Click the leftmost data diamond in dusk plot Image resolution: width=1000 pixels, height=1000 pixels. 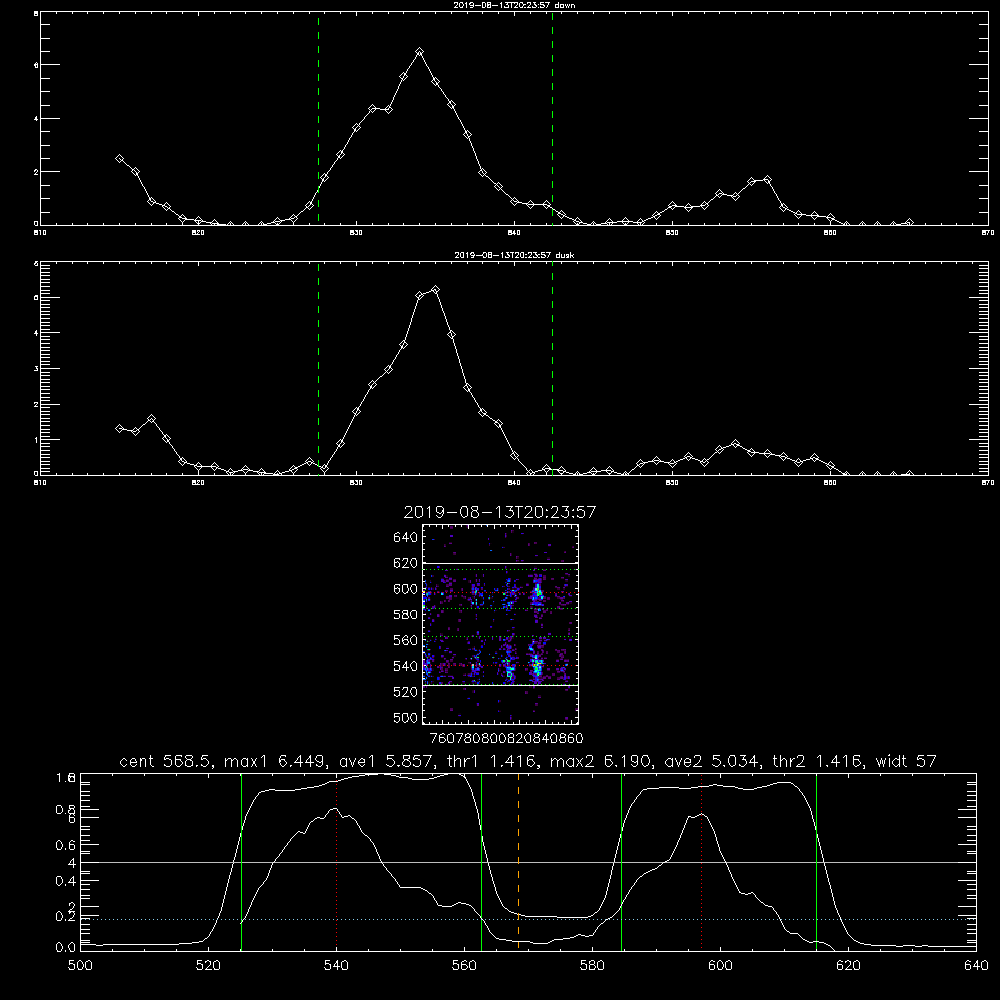point(119,429)
